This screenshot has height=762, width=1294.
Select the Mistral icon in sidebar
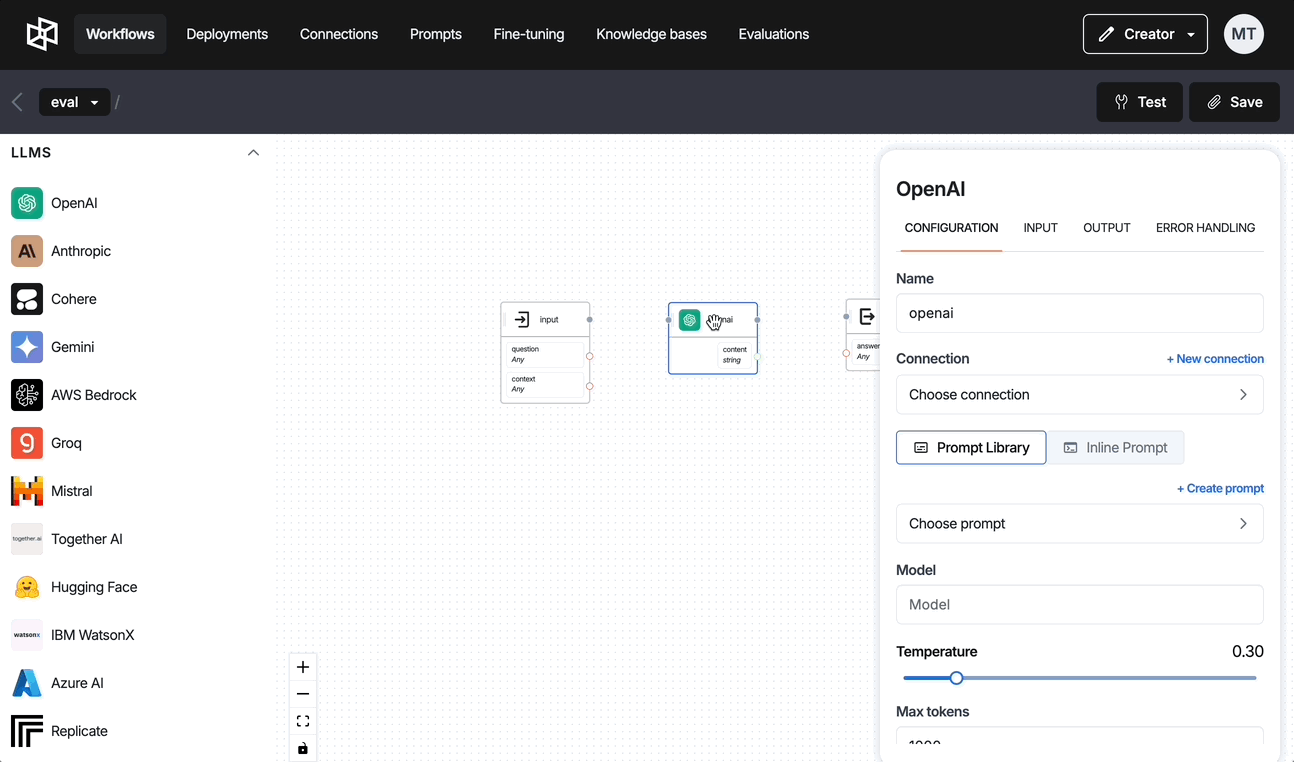click(27, 491)
